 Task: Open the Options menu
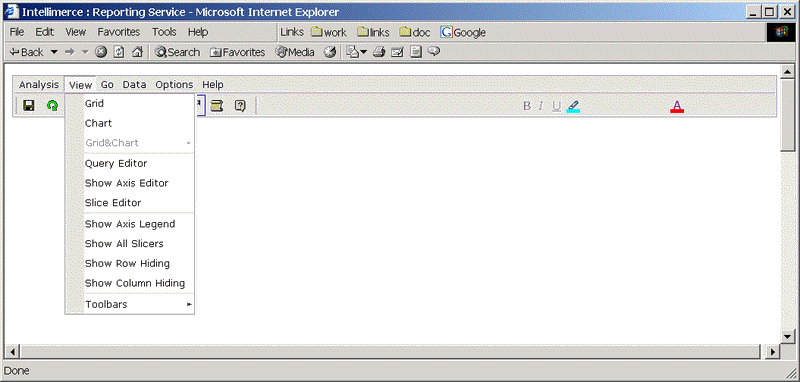coord(174,85)
